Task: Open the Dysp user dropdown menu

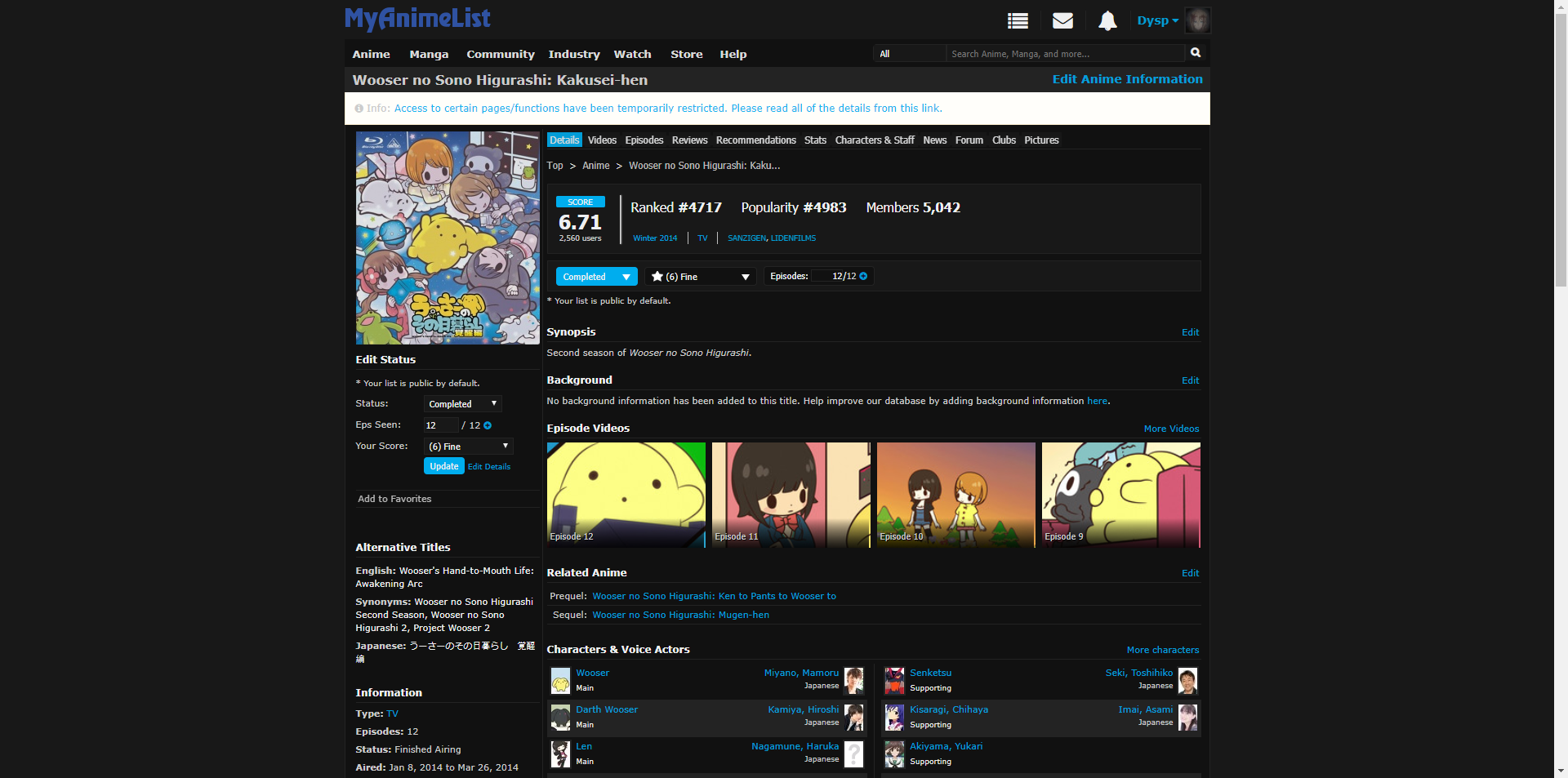Action: coord(1157,20)
